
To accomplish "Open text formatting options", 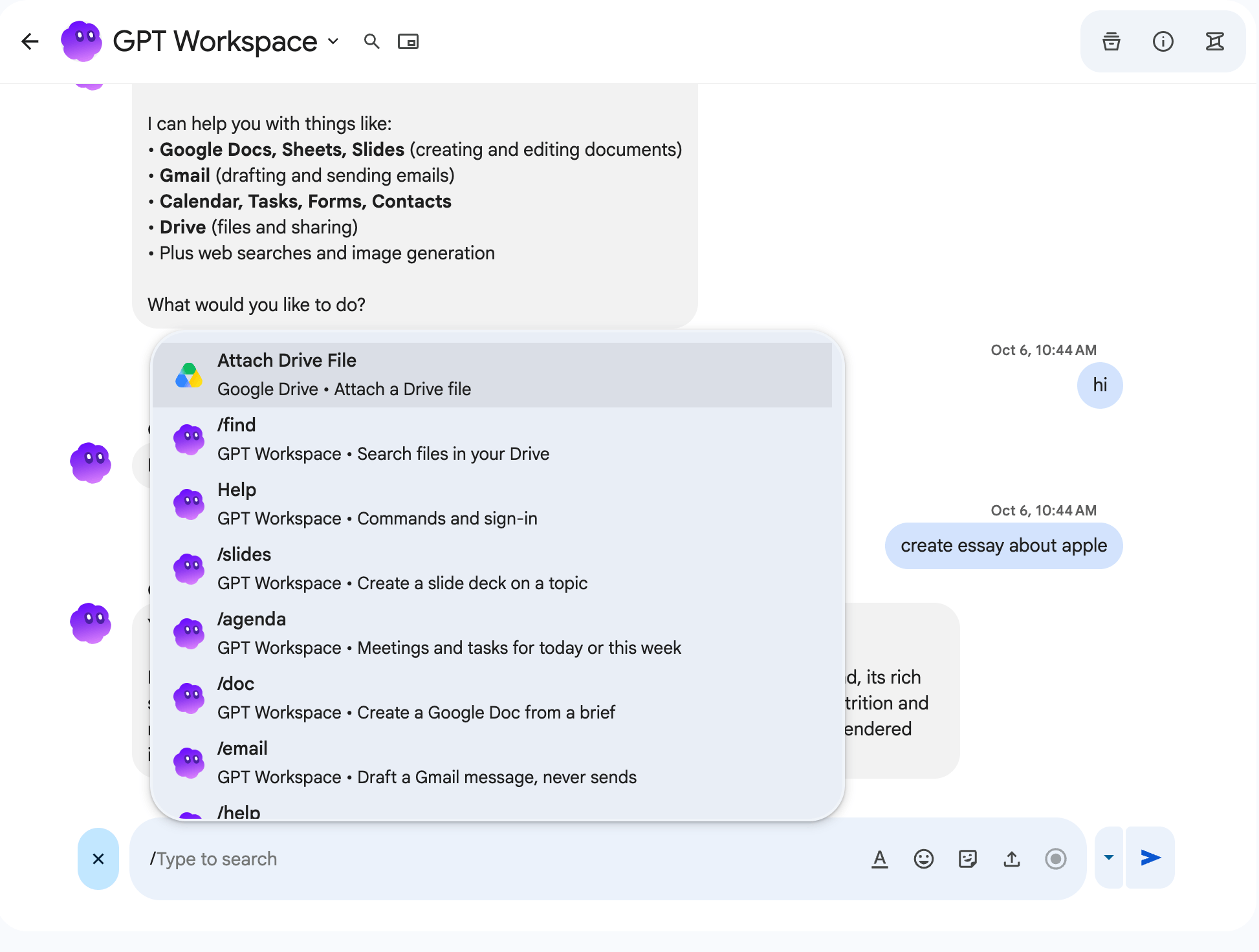I will coord(880,859).
